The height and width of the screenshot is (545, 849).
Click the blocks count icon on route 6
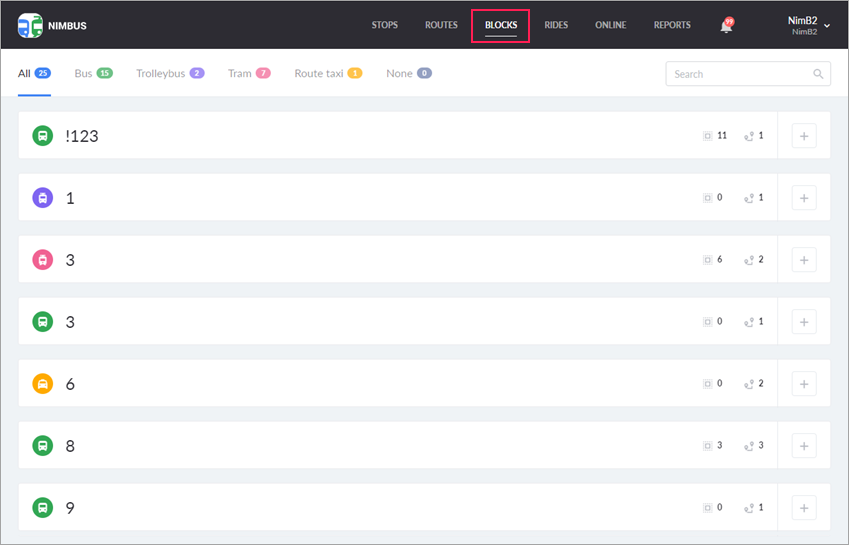[708, 384]
